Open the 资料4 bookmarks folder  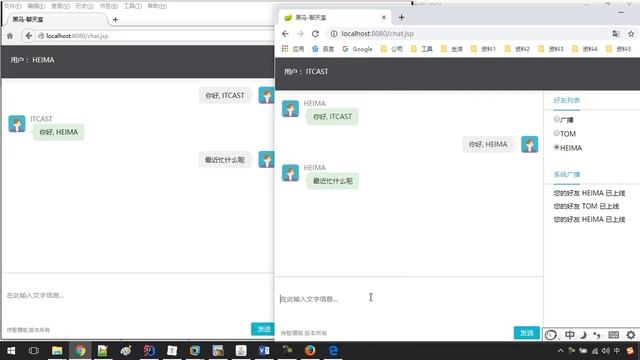coord(584,49)
